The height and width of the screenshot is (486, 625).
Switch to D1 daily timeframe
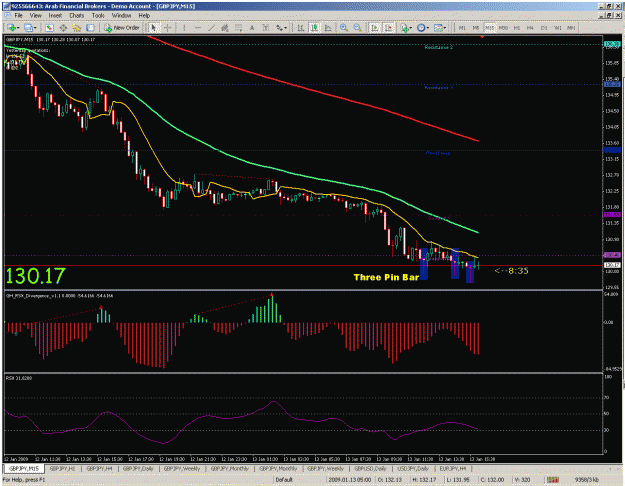click(x=544, y=28)
